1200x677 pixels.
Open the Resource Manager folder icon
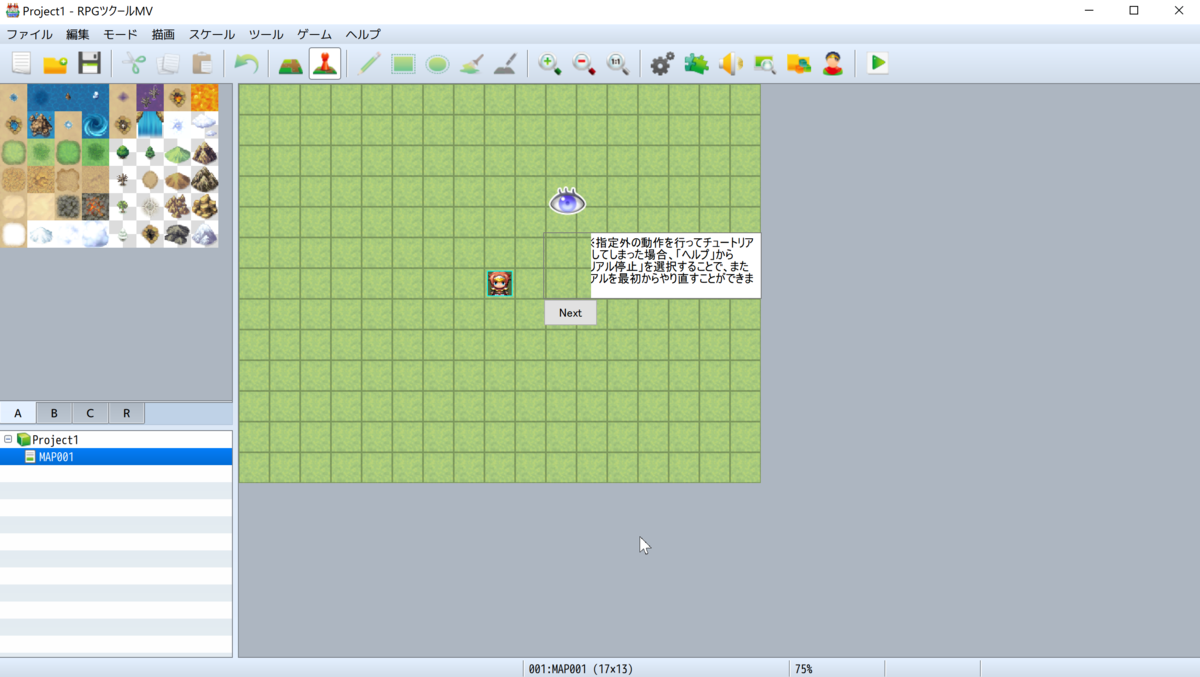pos(799,63)
